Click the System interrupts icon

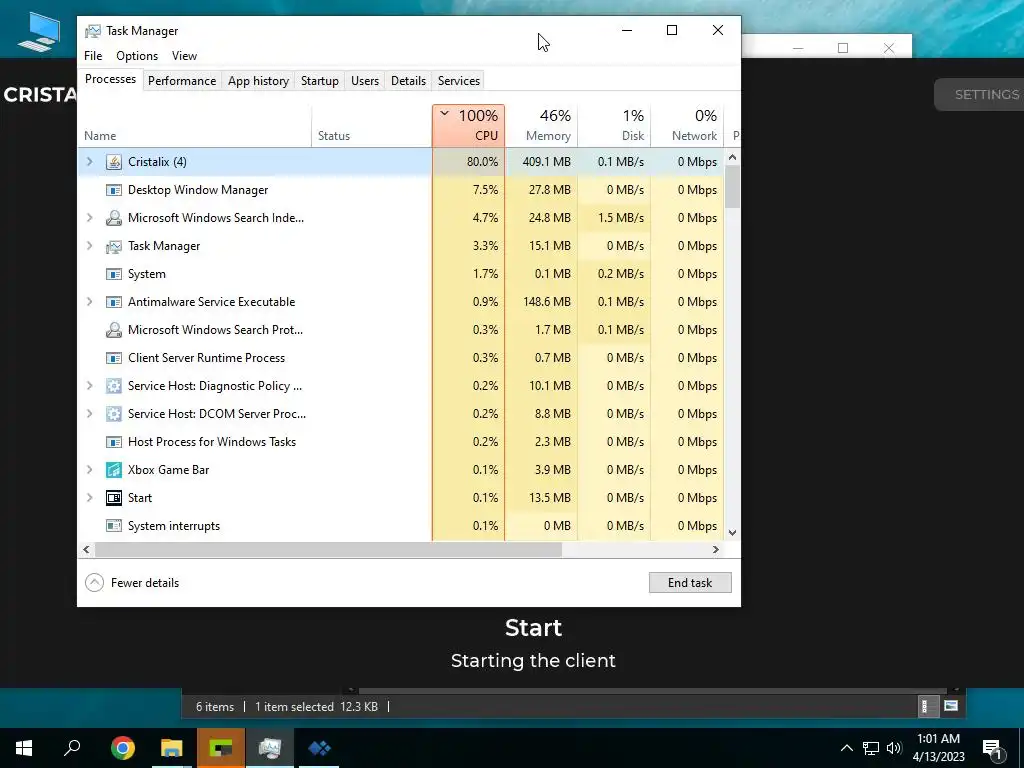tap(114, 526)
